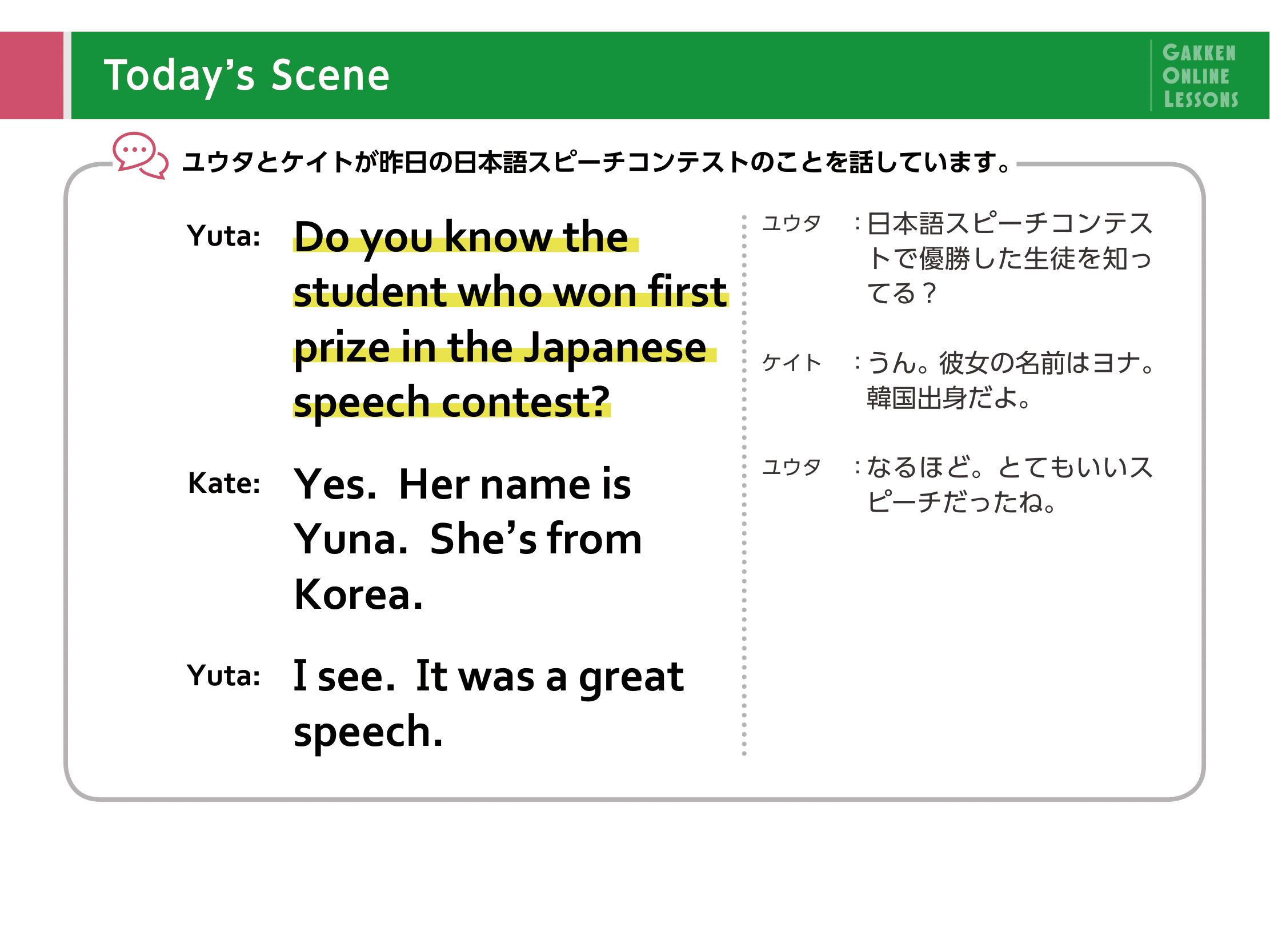The image size is (1270, 952).
Task: Click the dotted vertical divider line
Action: click(x=744, y=485)
